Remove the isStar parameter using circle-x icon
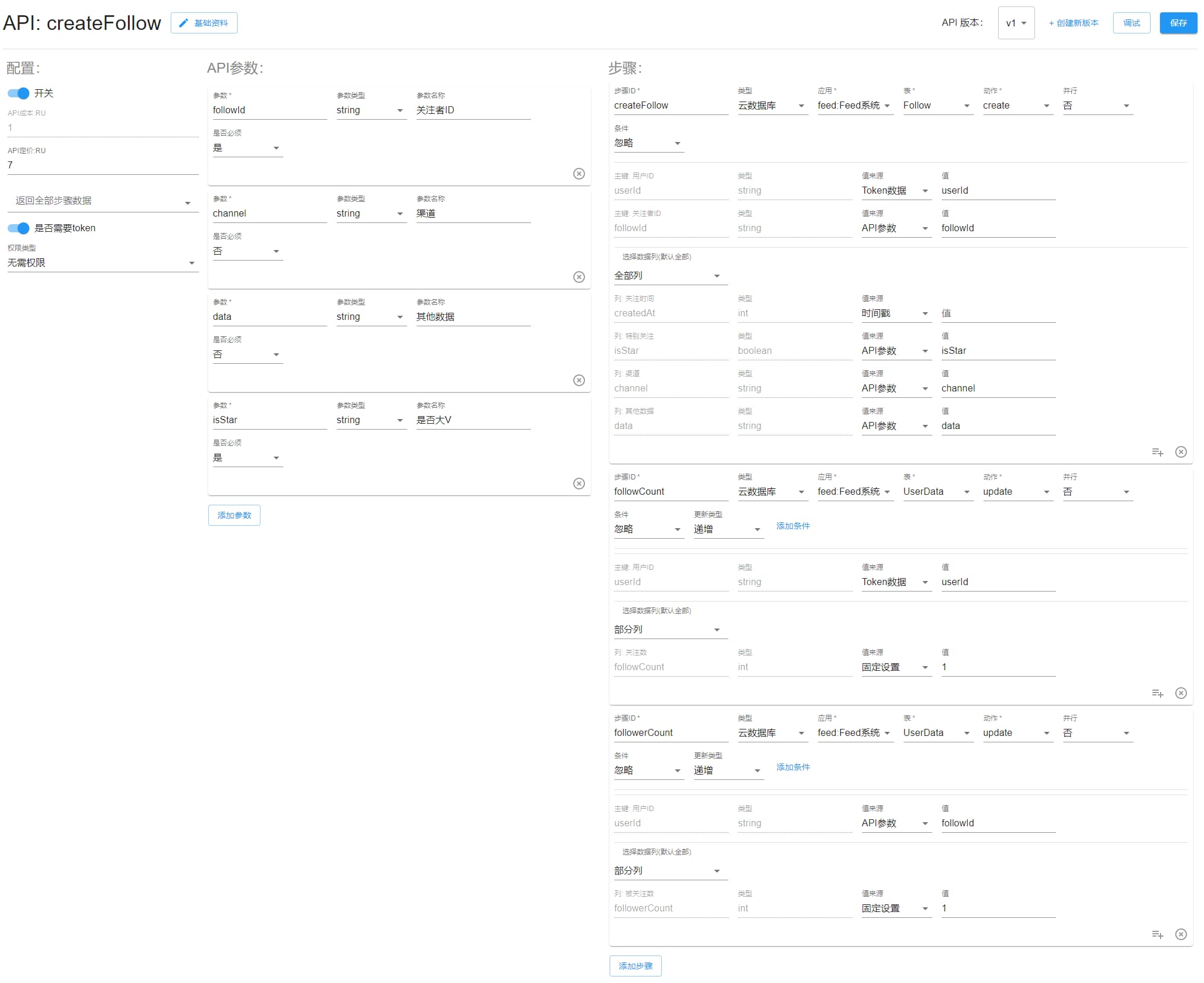Screen dimensions: 1204x983 [579, 484]
